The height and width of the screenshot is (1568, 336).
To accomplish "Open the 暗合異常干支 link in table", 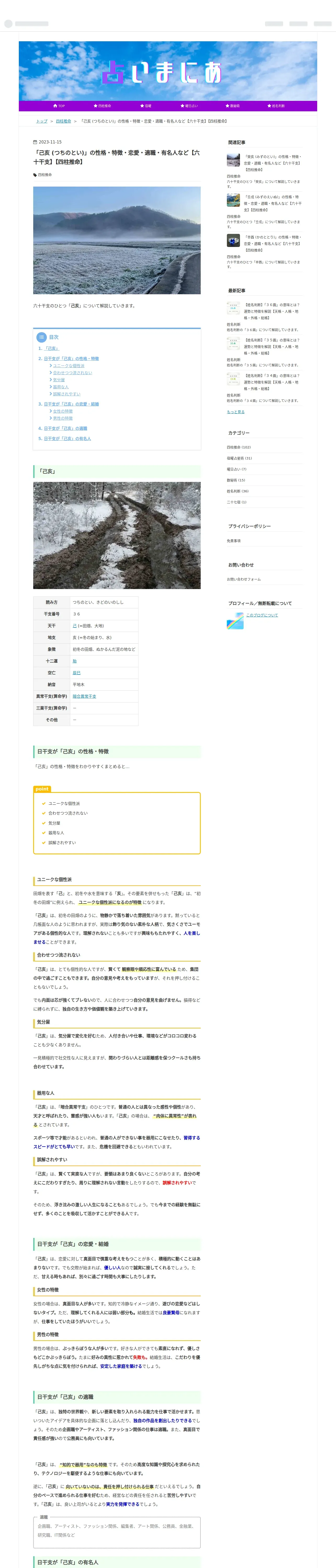I will (84, 696).
